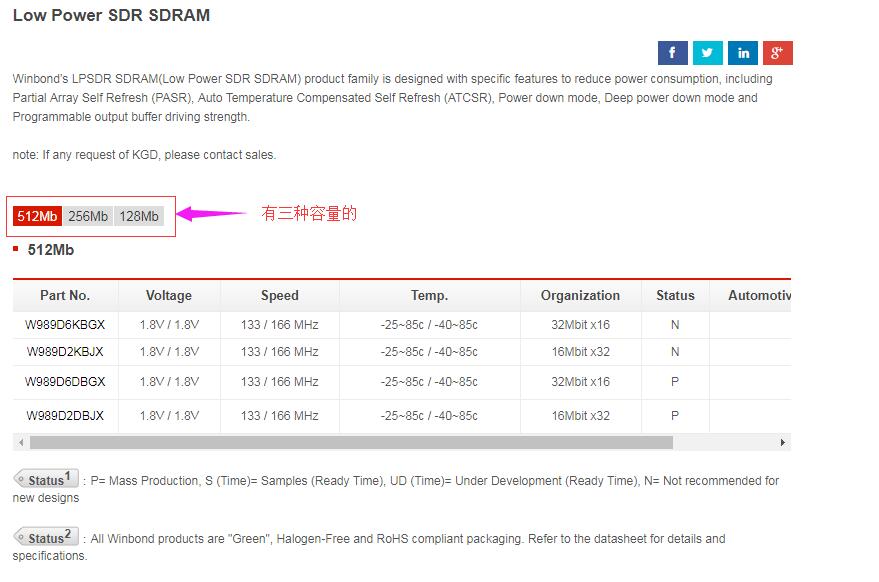Click the 16Mbit x32 cell for W989D2KBJX
Viewport: 879px width, 582px height.
coord(580,352)
